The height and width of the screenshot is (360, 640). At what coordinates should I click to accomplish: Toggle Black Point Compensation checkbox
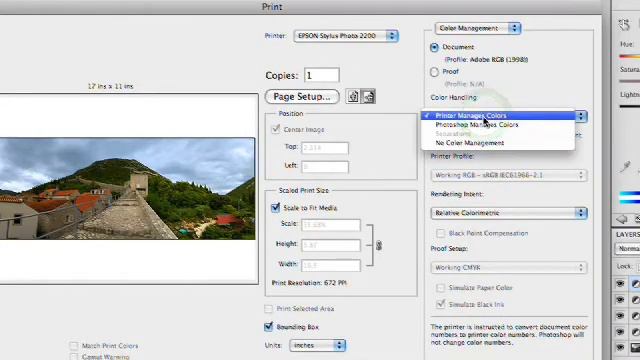440,233
